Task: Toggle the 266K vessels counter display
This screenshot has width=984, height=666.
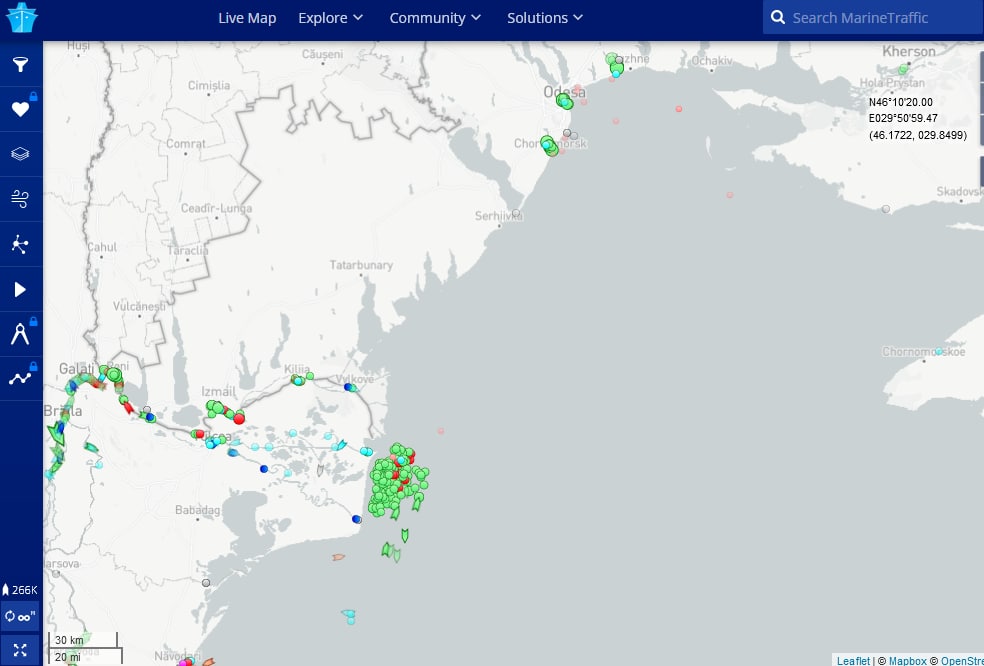Action: pos(20,590)
